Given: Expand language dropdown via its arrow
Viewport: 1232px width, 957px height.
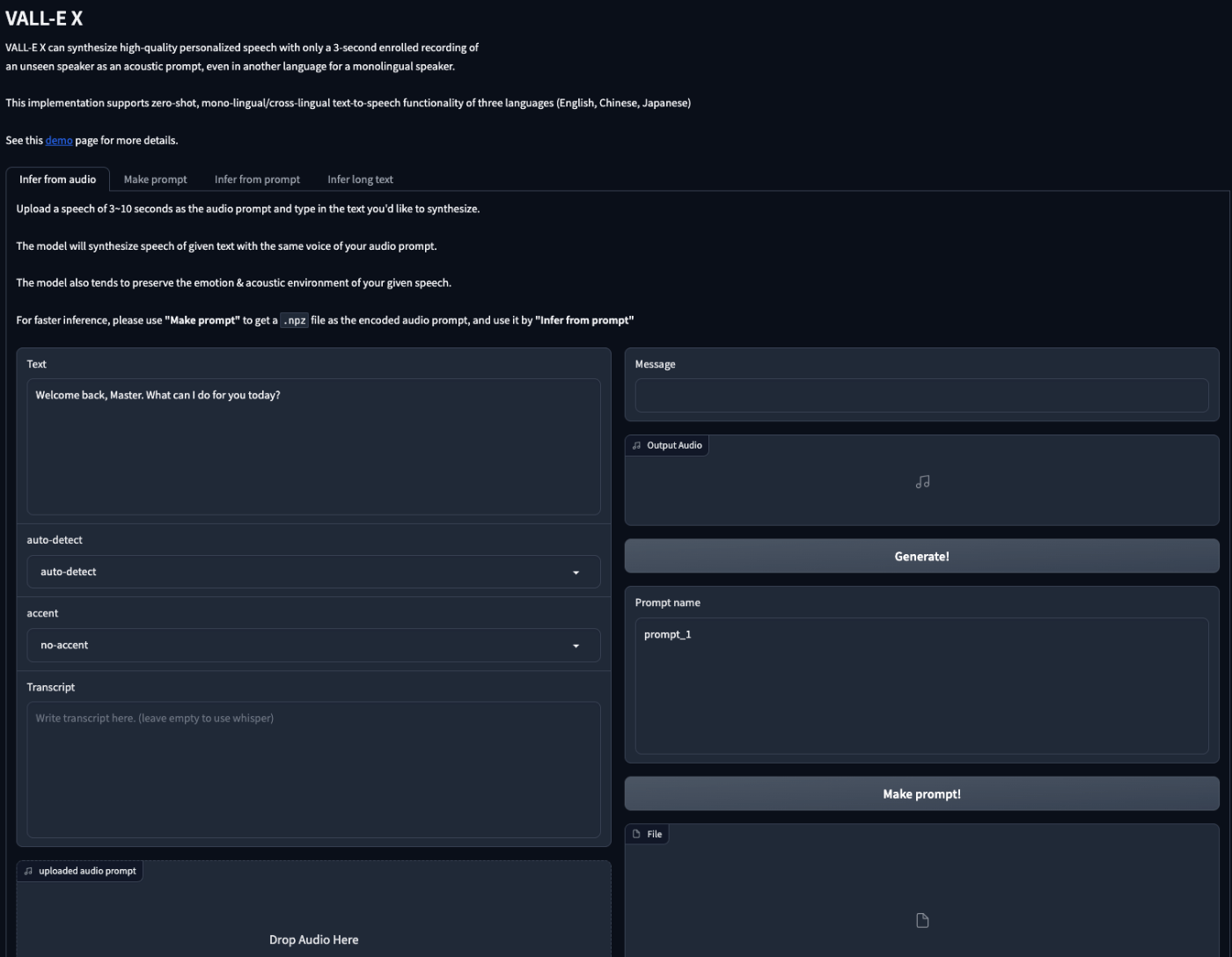Looking at the screenshot, I should click(576, 573).
